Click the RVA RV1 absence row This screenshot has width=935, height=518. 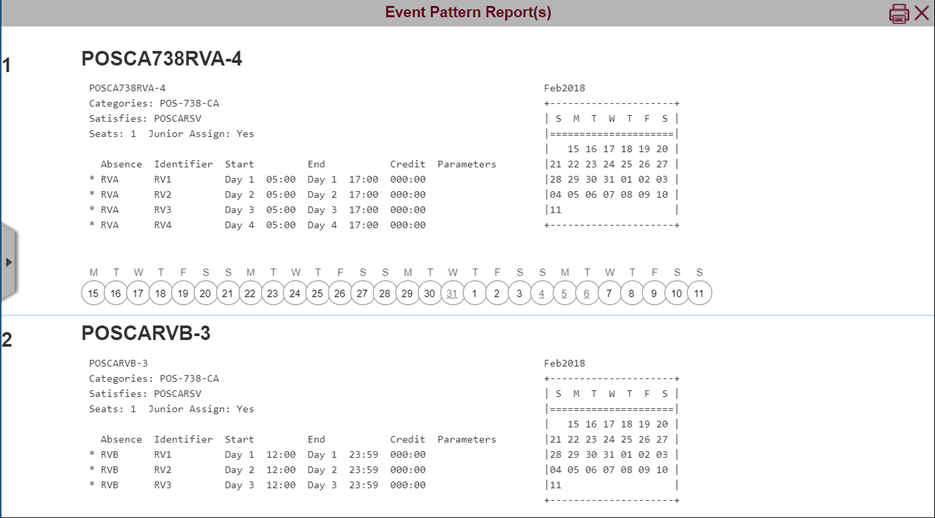click(258, 179)
